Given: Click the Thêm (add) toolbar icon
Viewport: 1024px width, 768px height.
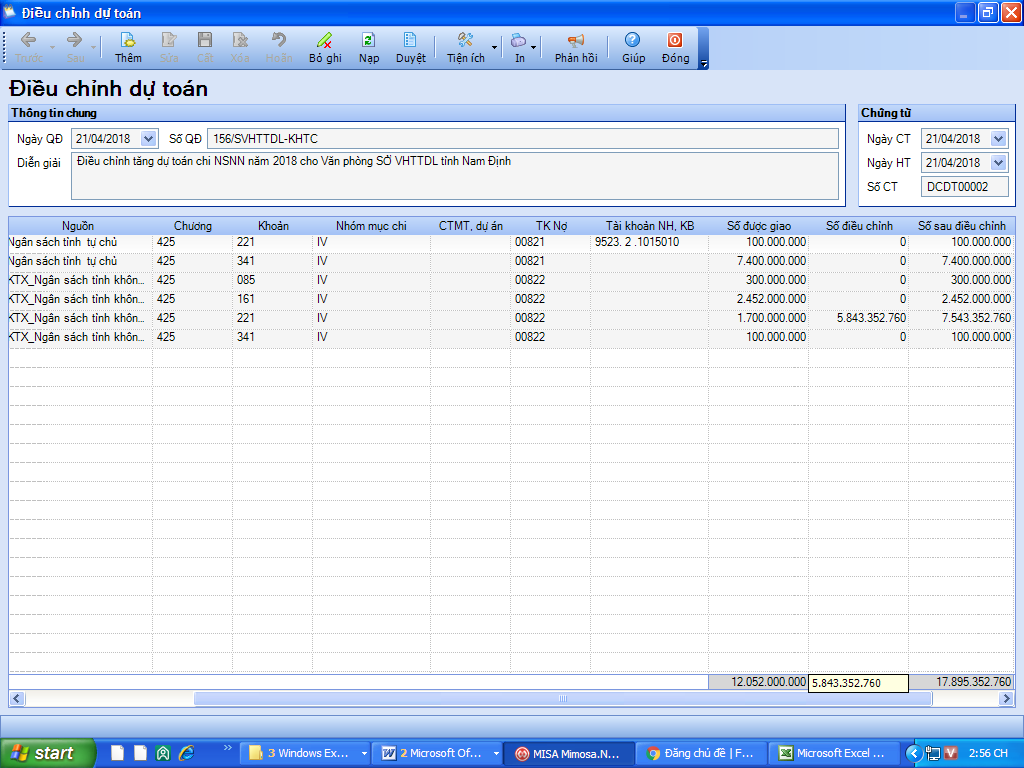Looking at the screenshot, I should (128, 40).
